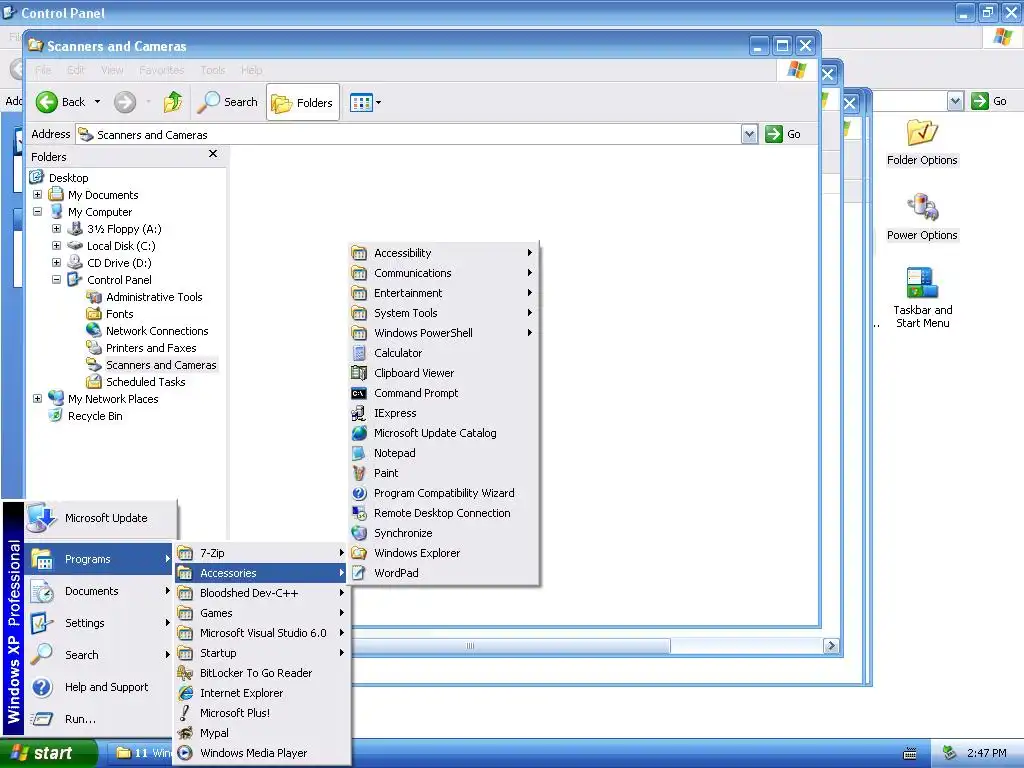This screenshot has width=1024, height=768.
Task: Click the Start button
Action: [x=47, y=753]
